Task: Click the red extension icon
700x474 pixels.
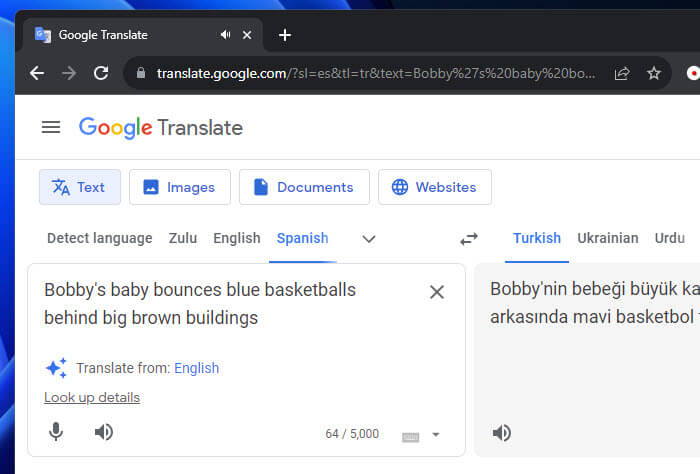Action: (693, 73)
